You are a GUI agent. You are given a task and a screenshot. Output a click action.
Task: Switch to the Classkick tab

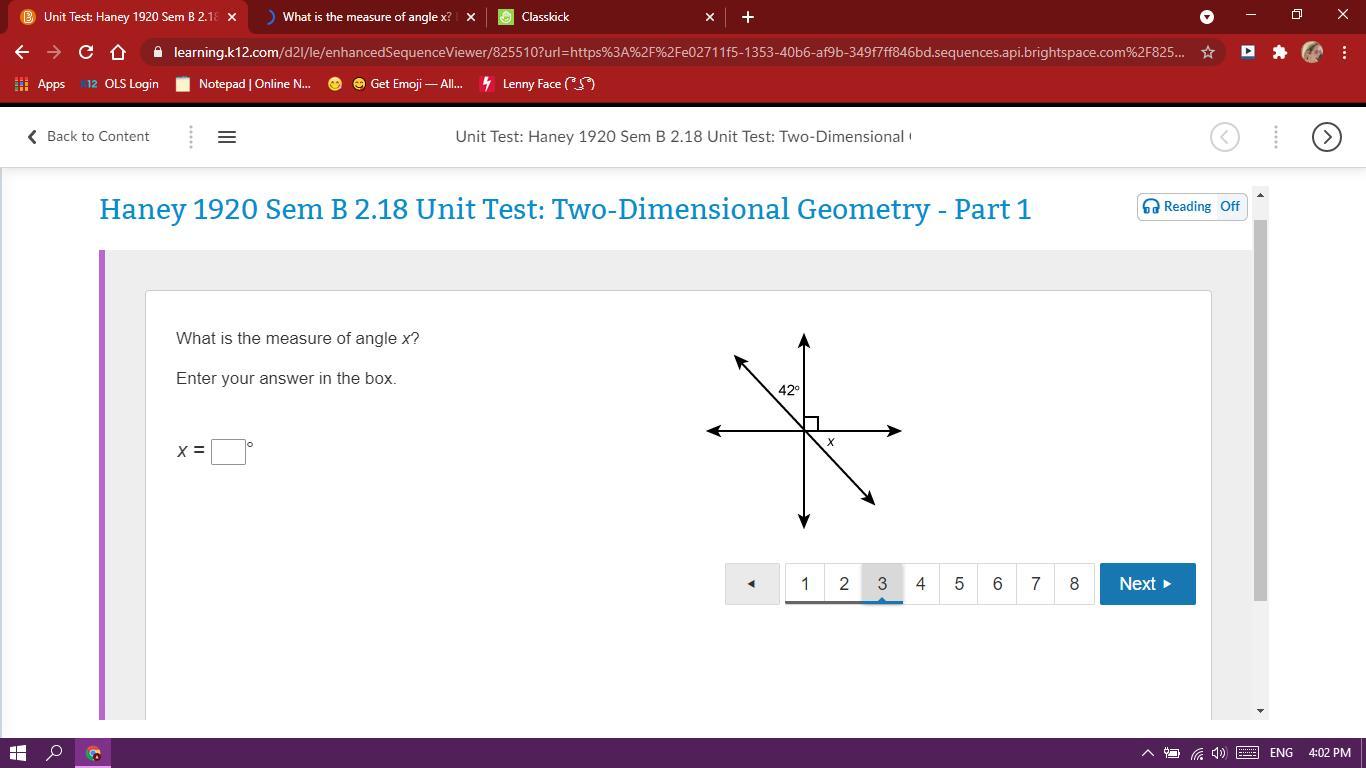coord(607,17)
